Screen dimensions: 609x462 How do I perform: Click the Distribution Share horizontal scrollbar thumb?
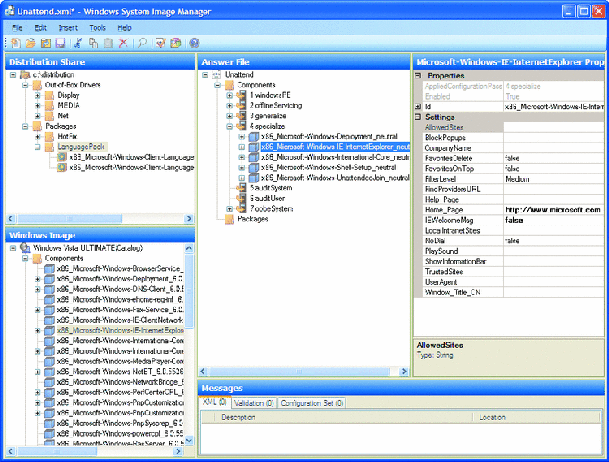(70, 219)
